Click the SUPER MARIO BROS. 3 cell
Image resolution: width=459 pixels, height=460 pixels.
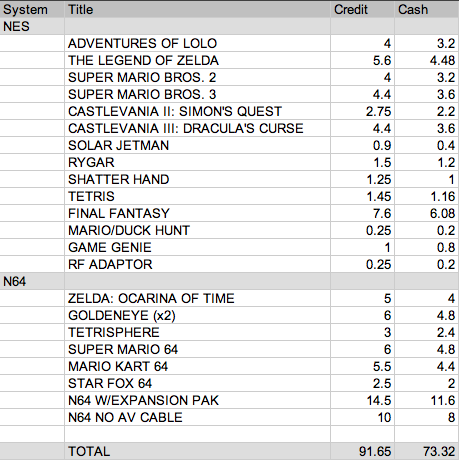tap(197, 94)
